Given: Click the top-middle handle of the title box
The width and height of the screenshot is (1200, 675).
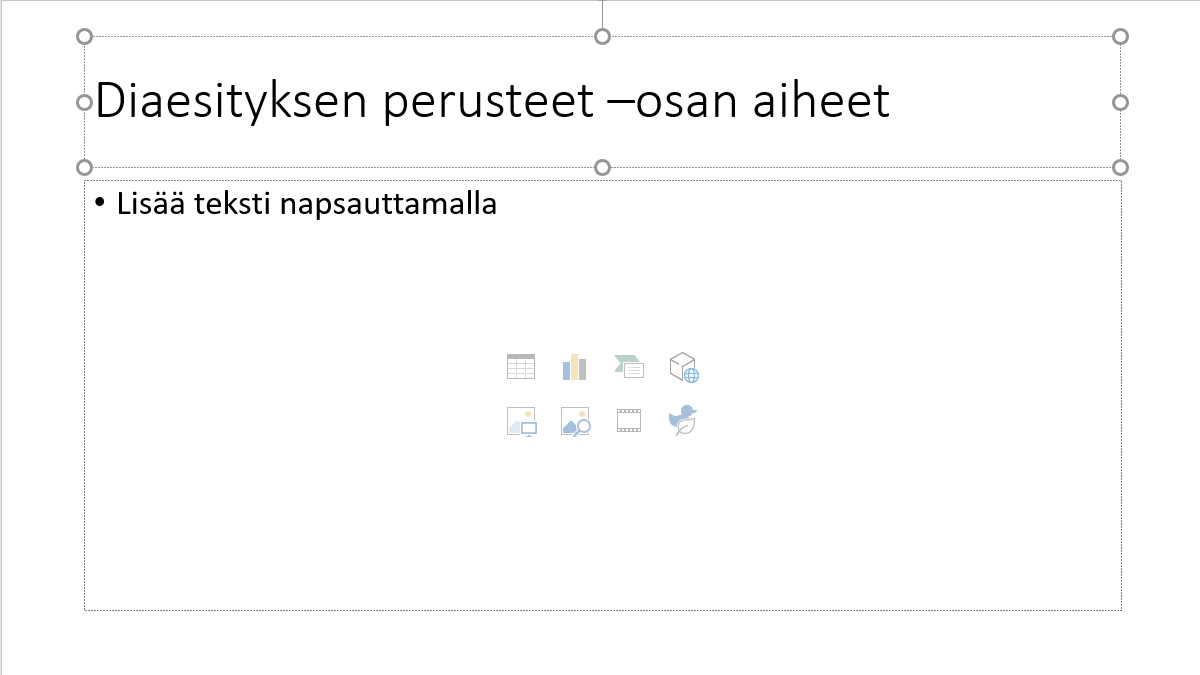Looking at the screenshot, I should point(602,37).
